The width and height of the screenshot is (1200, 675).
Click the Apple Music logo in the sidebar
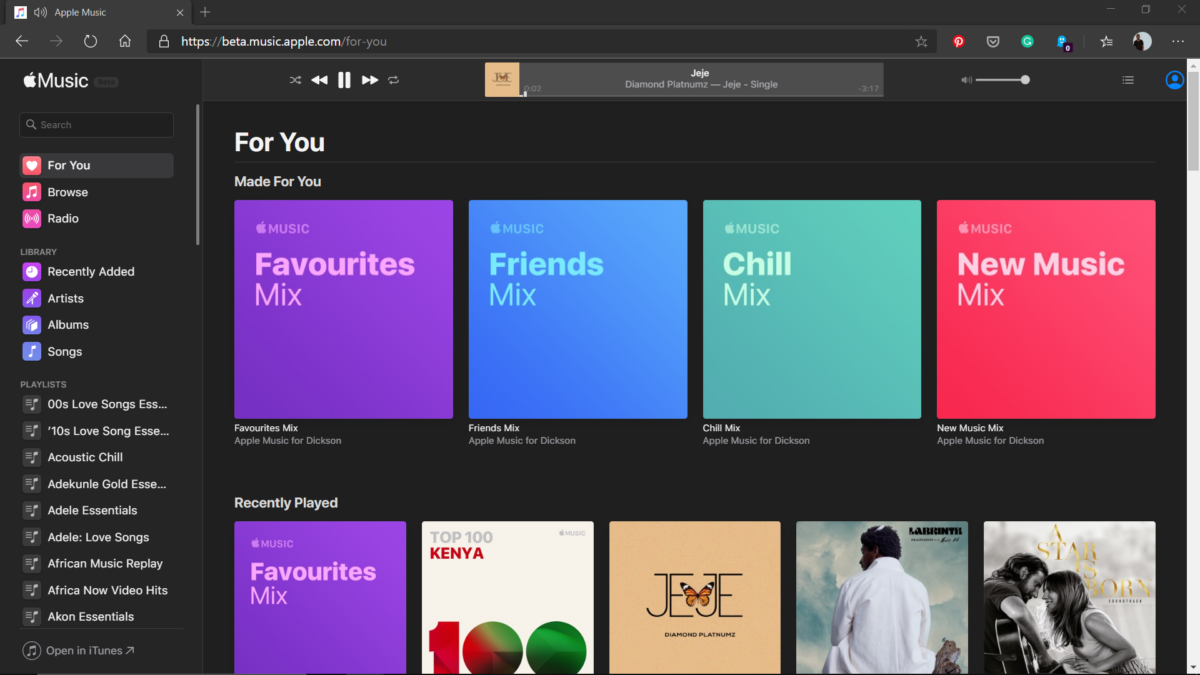(x=56, y=80)
